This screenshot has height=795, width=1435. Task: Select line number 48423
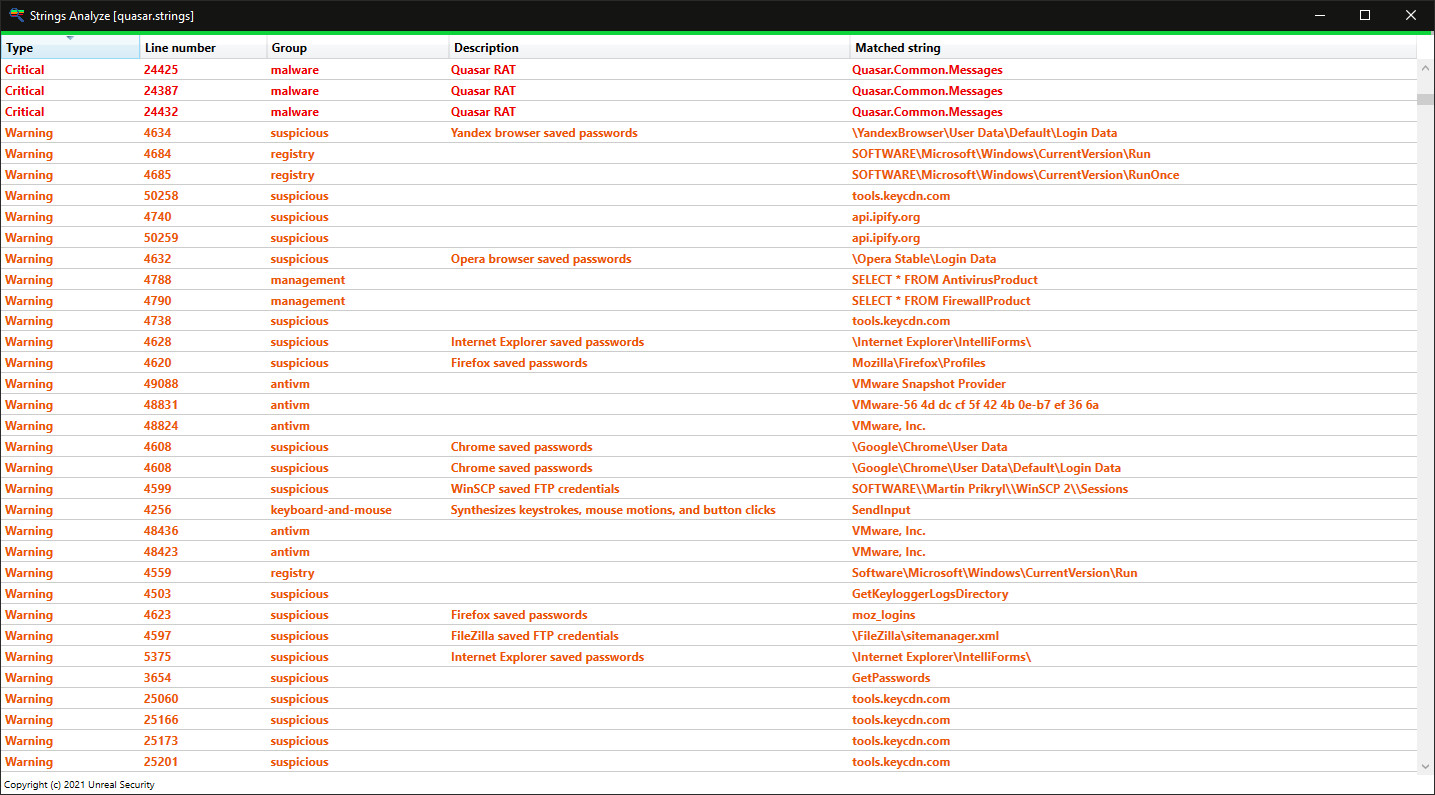[x=161, y=552]
